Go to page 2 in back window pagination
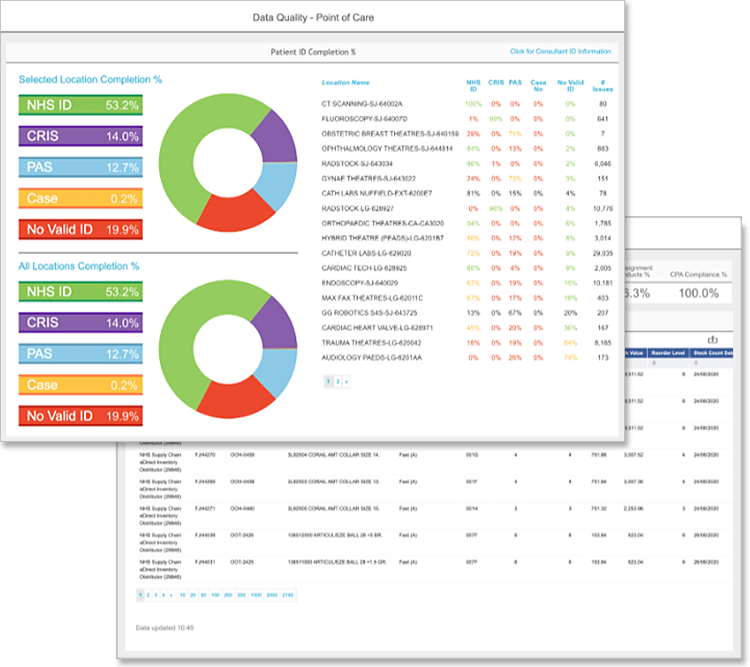 pyautogui.click(x=148, y=595)
